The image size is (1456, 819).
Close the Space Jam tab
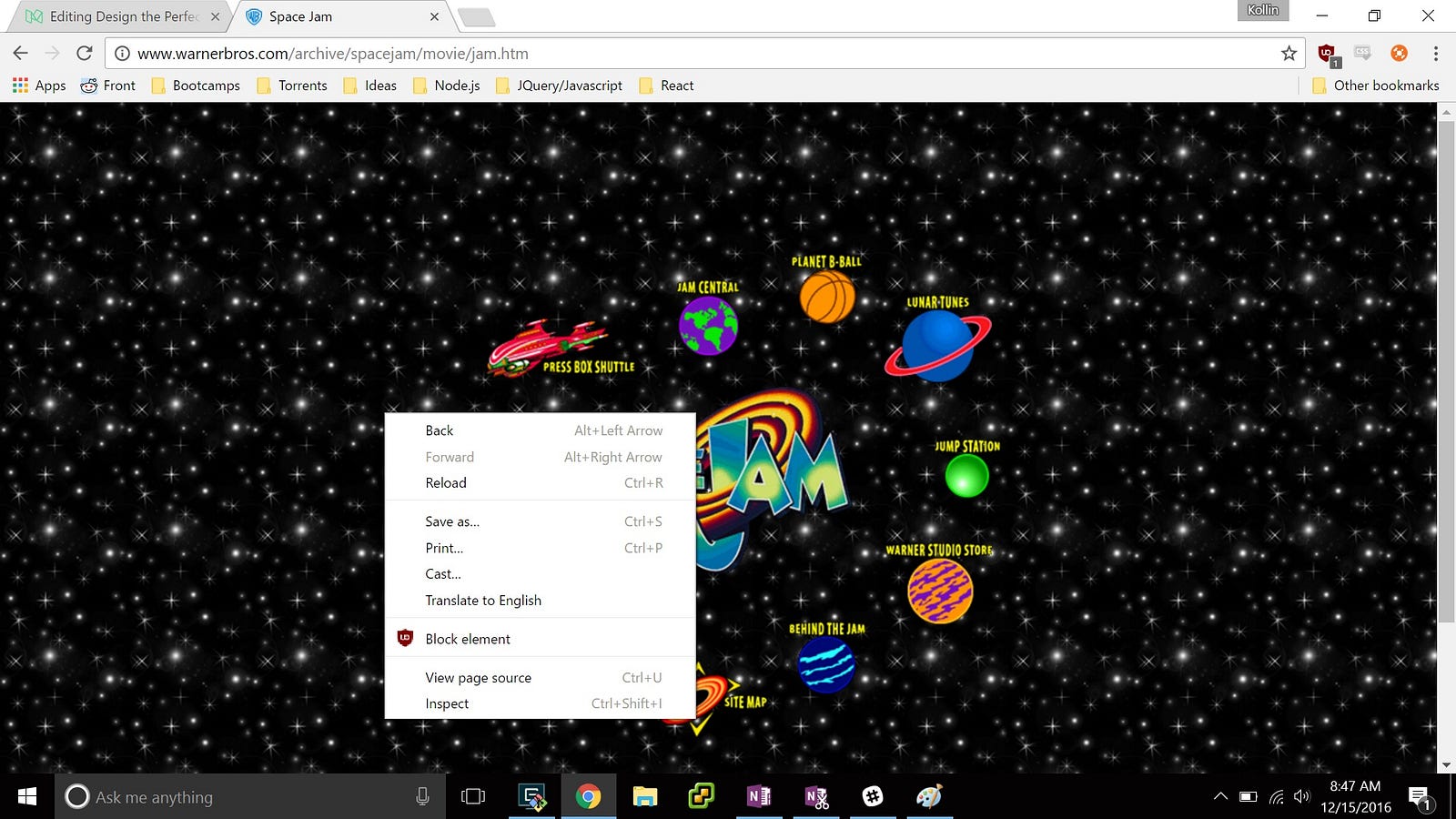point(434,16)
